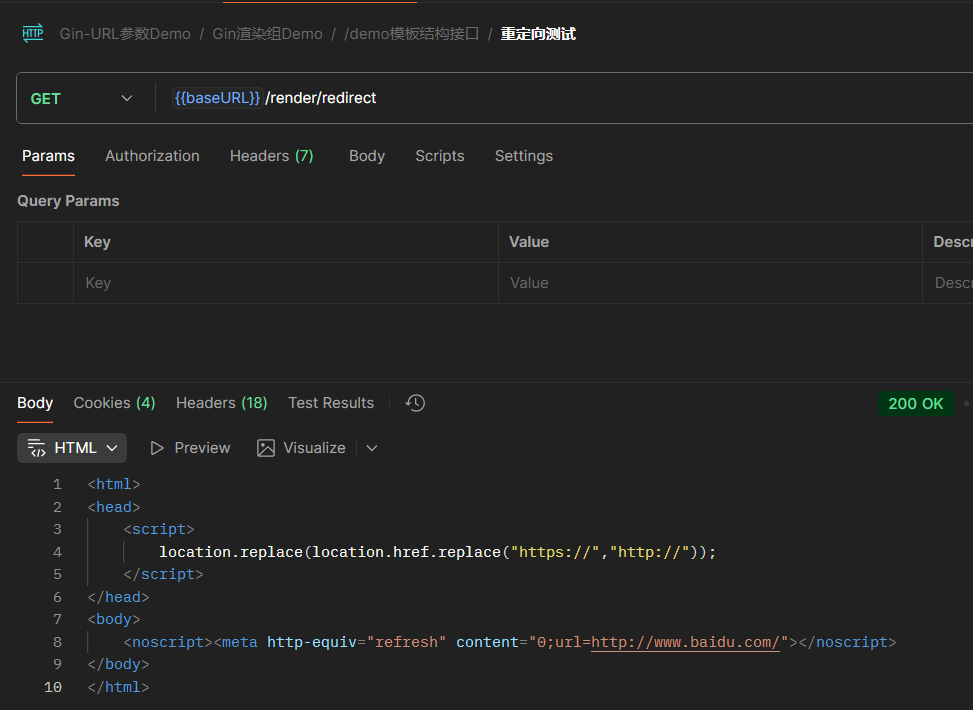Click the Visualize chart icon
973x710 pixels.
pos(266,448)
